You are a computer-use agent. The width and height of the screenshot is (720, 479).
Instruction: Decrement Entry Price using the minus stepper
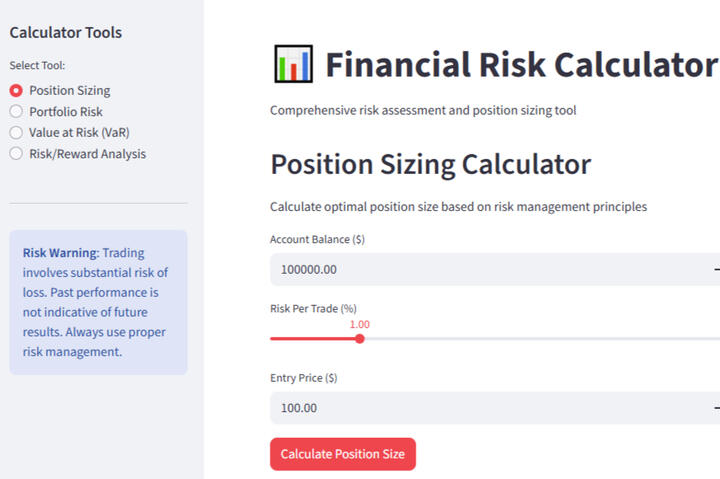pos(716,408)
